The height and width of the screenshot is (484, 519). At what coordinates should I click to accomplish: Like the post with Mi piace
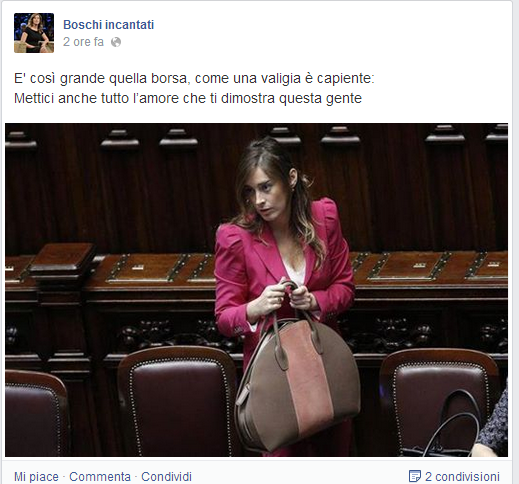click(x=36, y=477)
